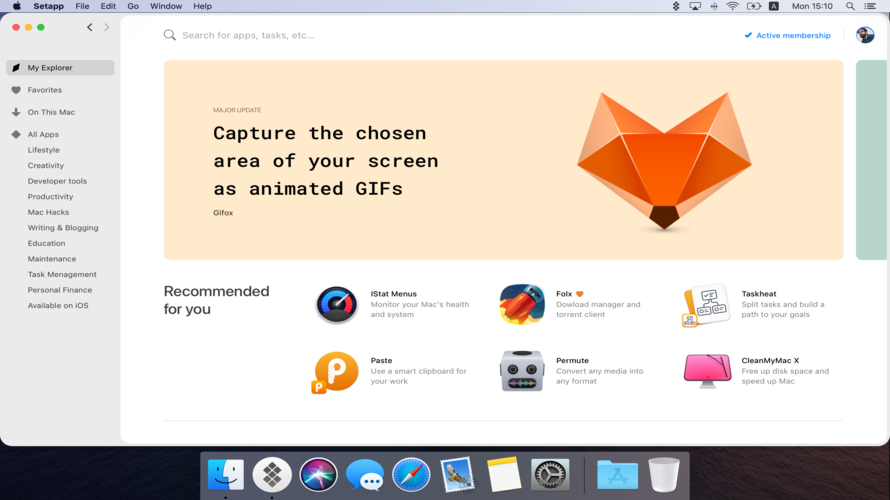The width and height of the screenshot is (890, 500).
Task: Focus the search apps input field
Action: [248, 35]
